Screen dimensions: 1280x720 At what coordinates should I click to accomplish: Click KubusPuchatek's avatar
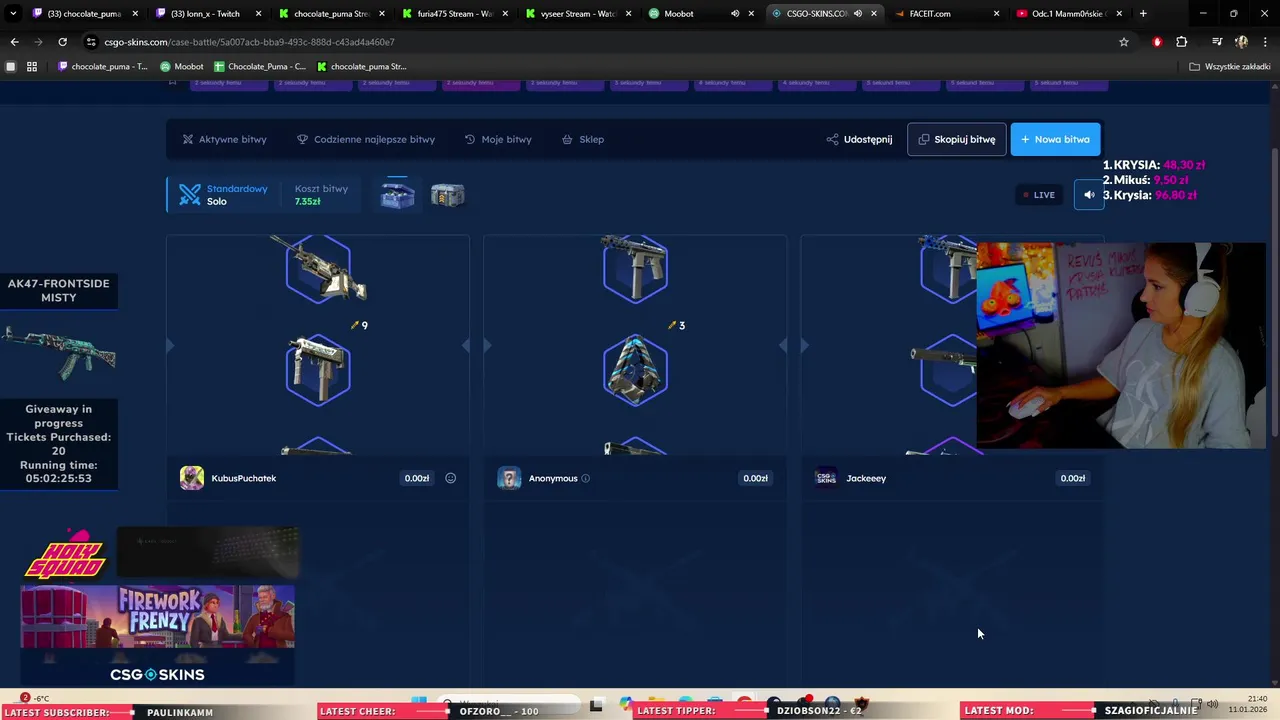(192, 478)
